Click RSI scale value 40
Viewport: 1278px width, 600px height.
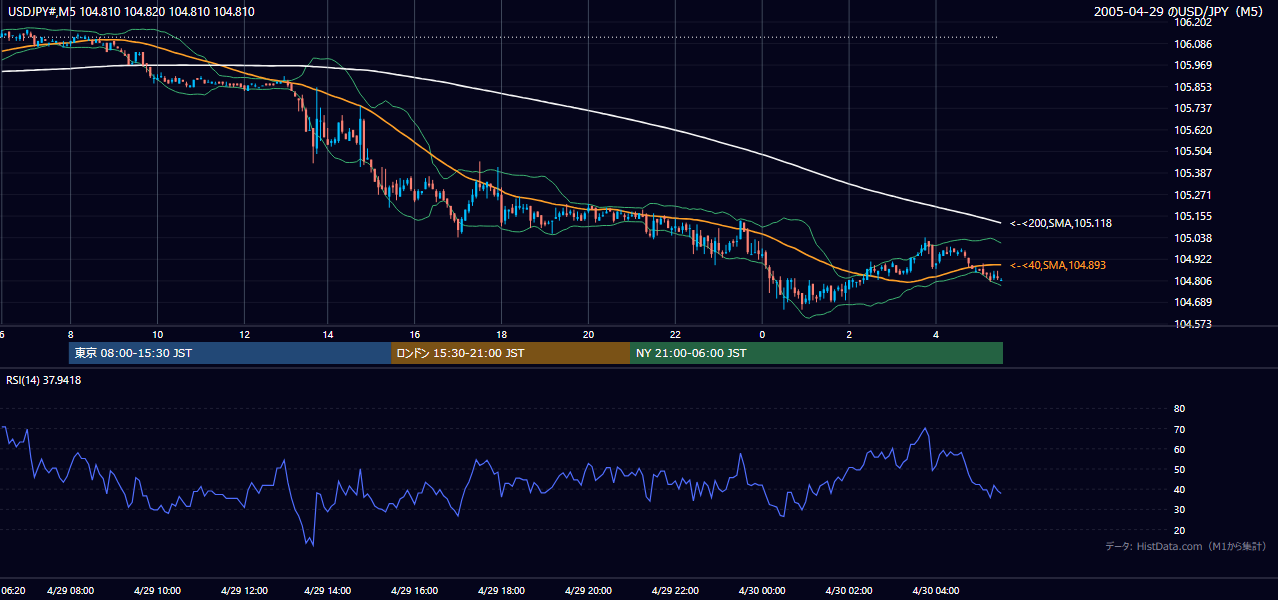pyautogui.click(x=1179, y=490)
